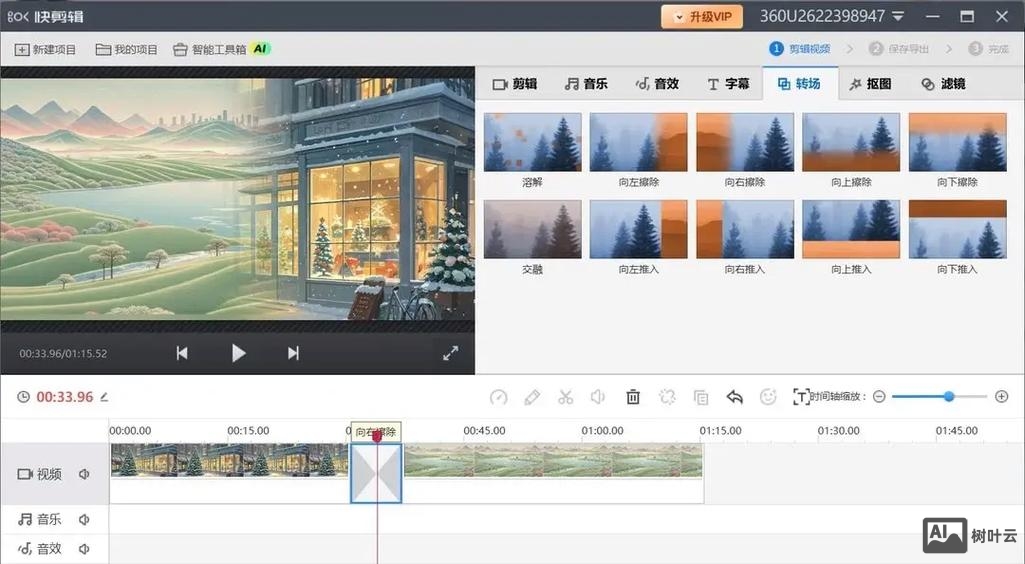Image resolution: width=1025 pixels, height=564 pixels.
Task: Click the red playhead marker
Action: click(377, 436)
